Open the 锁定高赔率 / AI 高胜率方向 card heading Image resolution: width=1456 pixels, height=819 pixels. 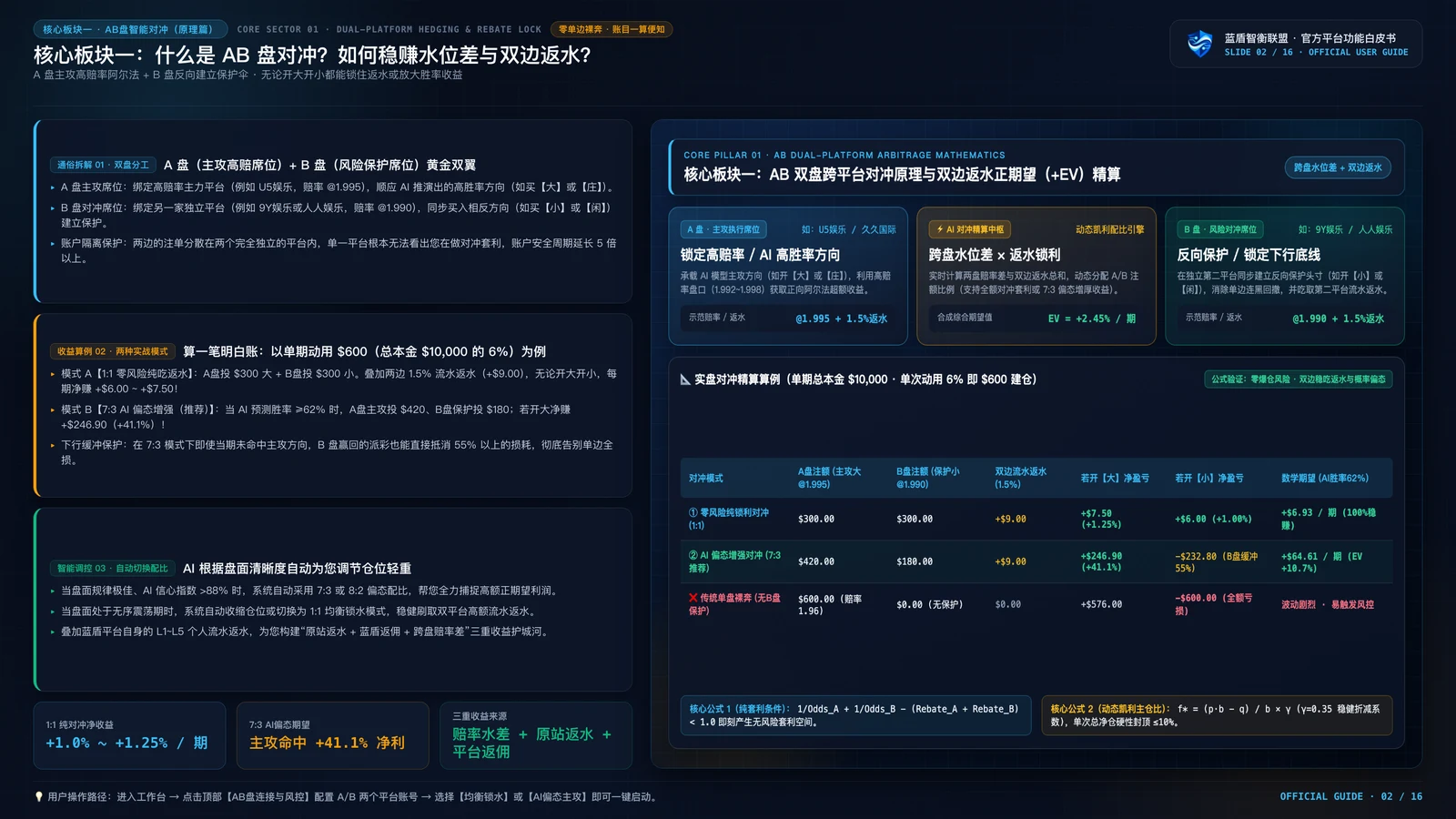click(x=760, y=255)
